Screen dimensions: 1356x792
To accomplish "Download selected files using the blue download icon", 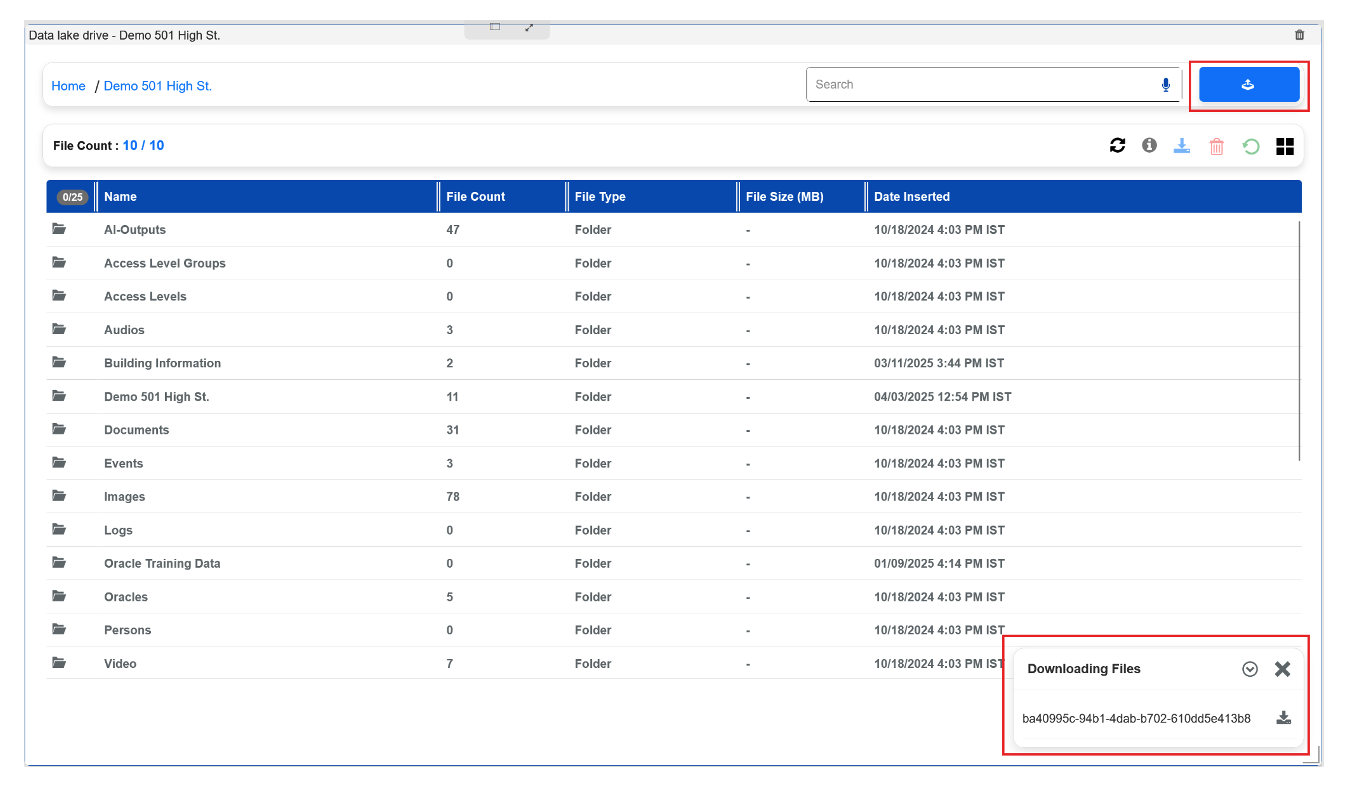I will 1182,145.
